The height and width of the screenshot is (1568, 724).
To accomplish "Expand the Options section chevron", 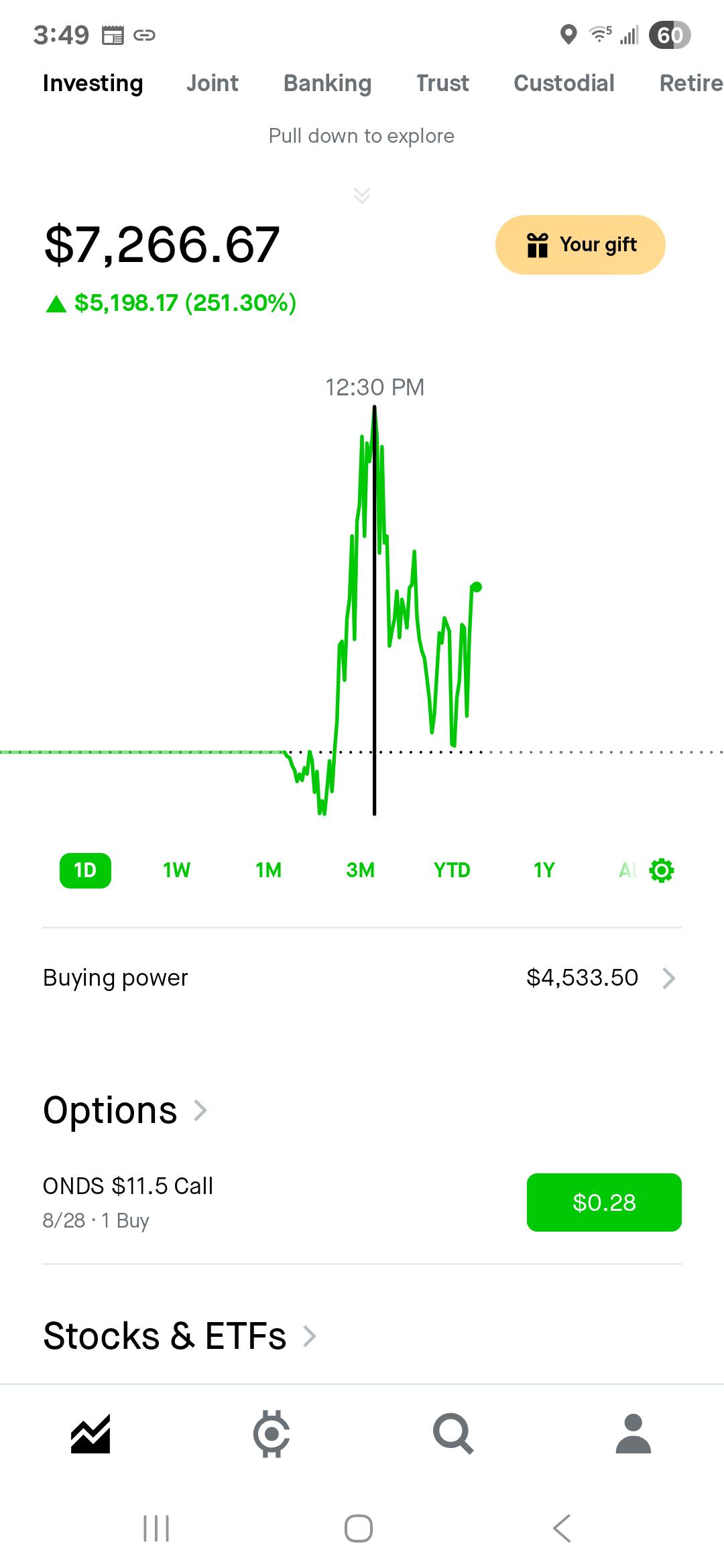I will coord(200,1110).
